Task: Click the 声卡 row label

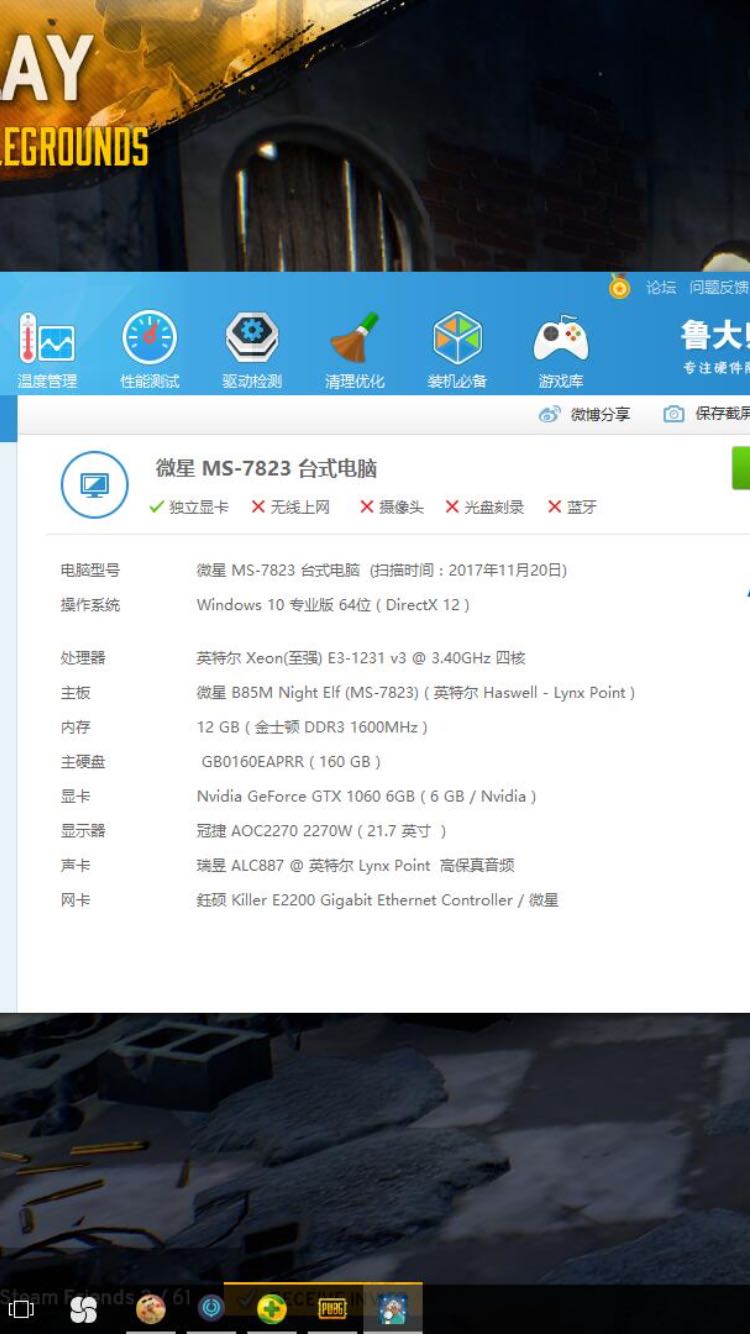Action: [75, 866]
